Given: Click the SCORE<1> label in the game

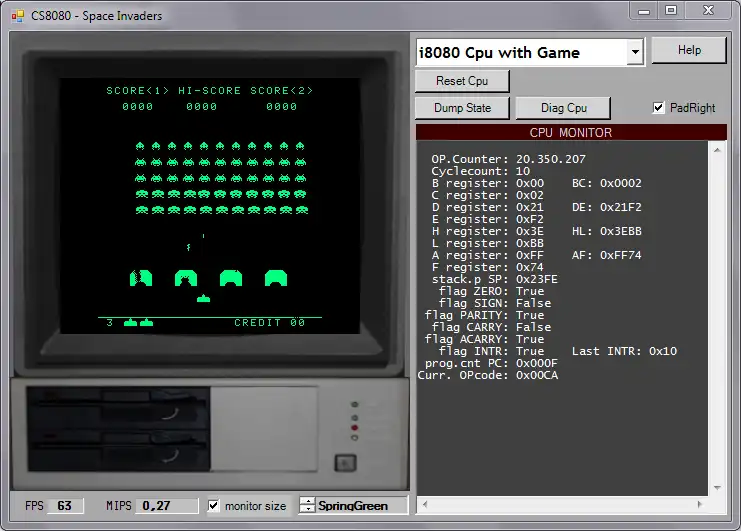Looking at the screenshot, I should click(138, 90).
